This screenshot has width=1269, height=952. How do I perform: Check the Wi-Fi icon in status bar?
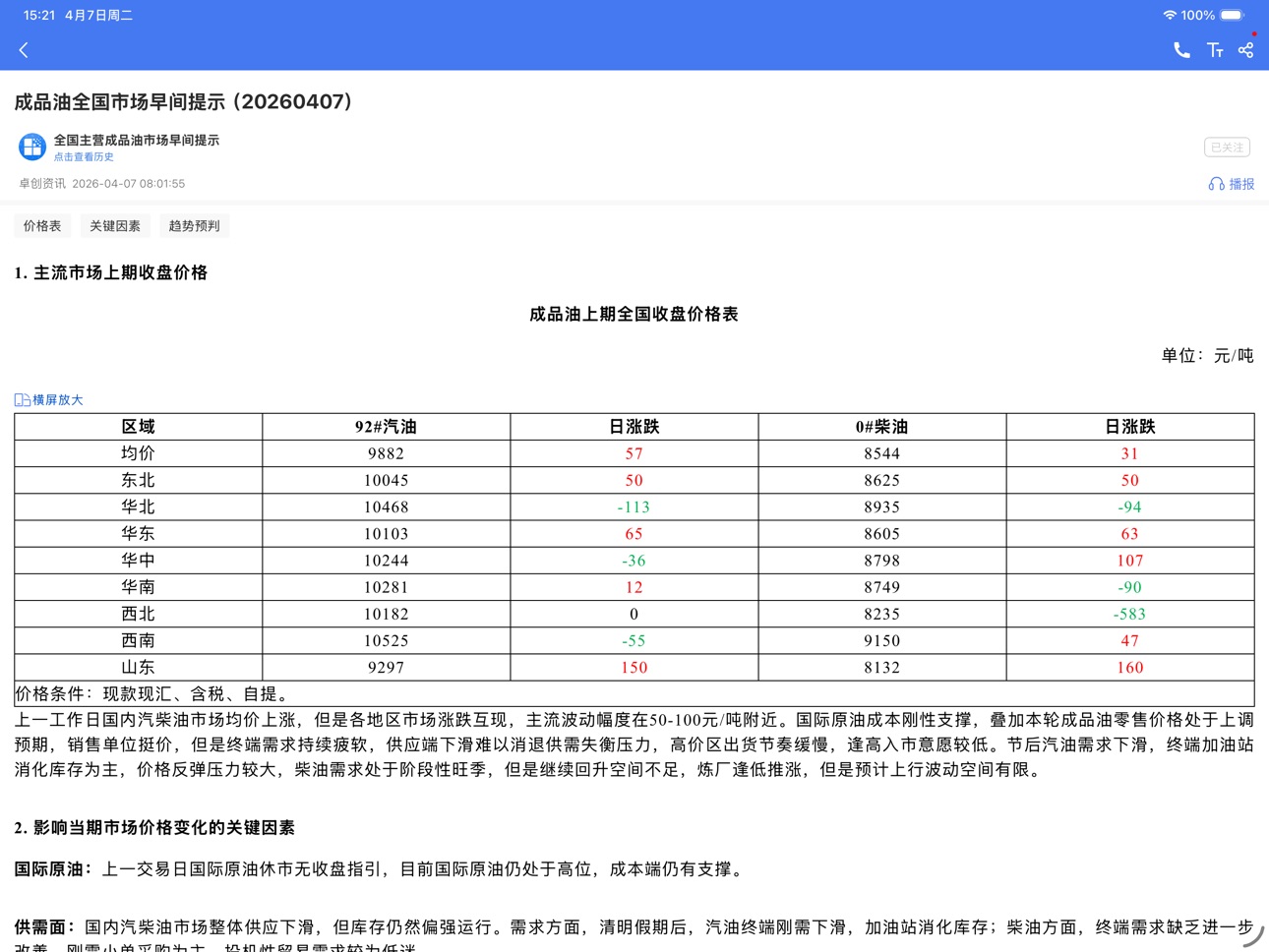tap(1170, 15)
